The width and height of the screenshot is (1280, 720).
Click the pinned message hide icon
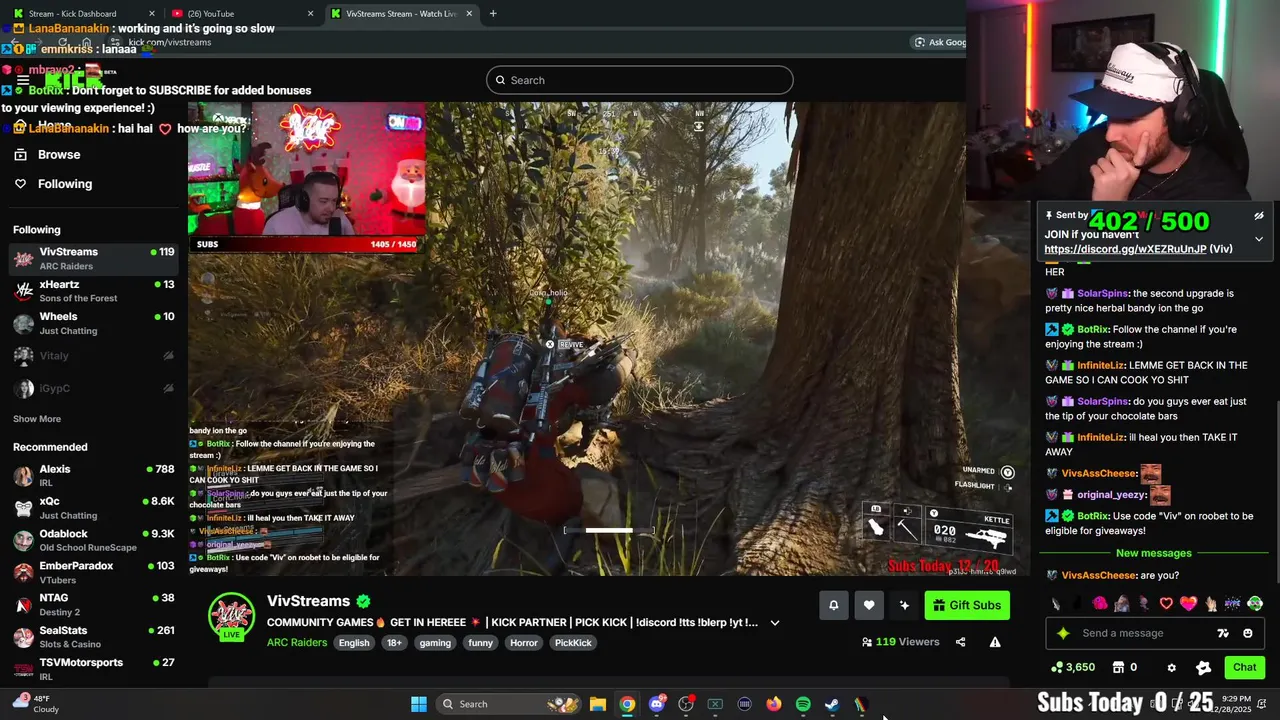point(1259,216)
